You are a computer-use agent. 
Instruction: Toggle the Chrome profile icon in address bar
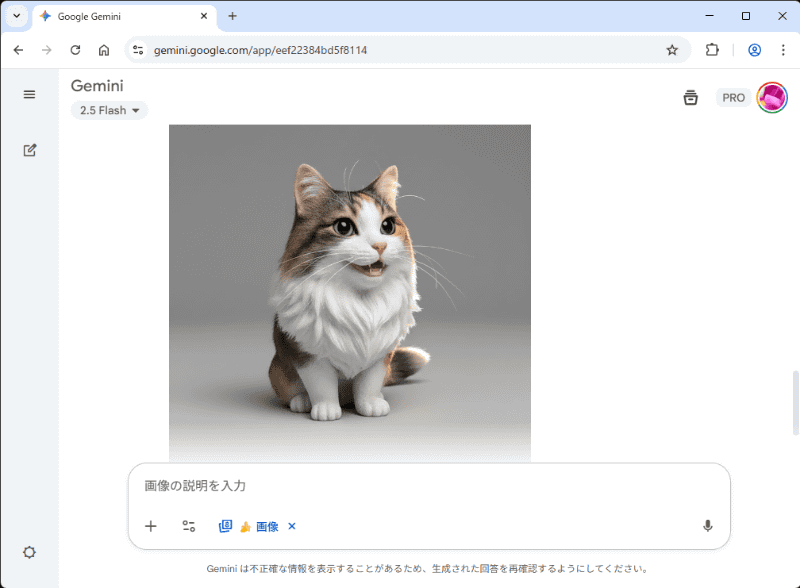coord(755,49)
